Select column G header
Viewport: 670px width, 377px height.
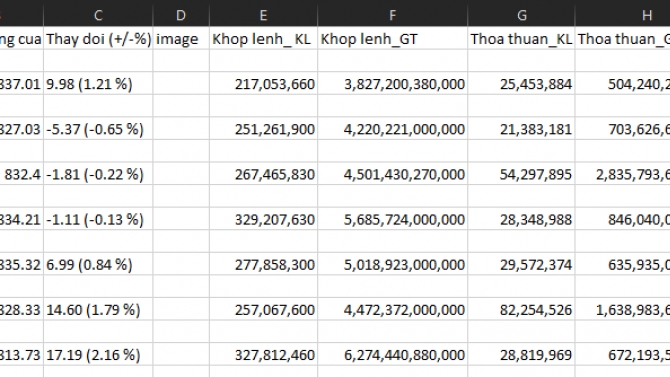click(x=521, y=15)
